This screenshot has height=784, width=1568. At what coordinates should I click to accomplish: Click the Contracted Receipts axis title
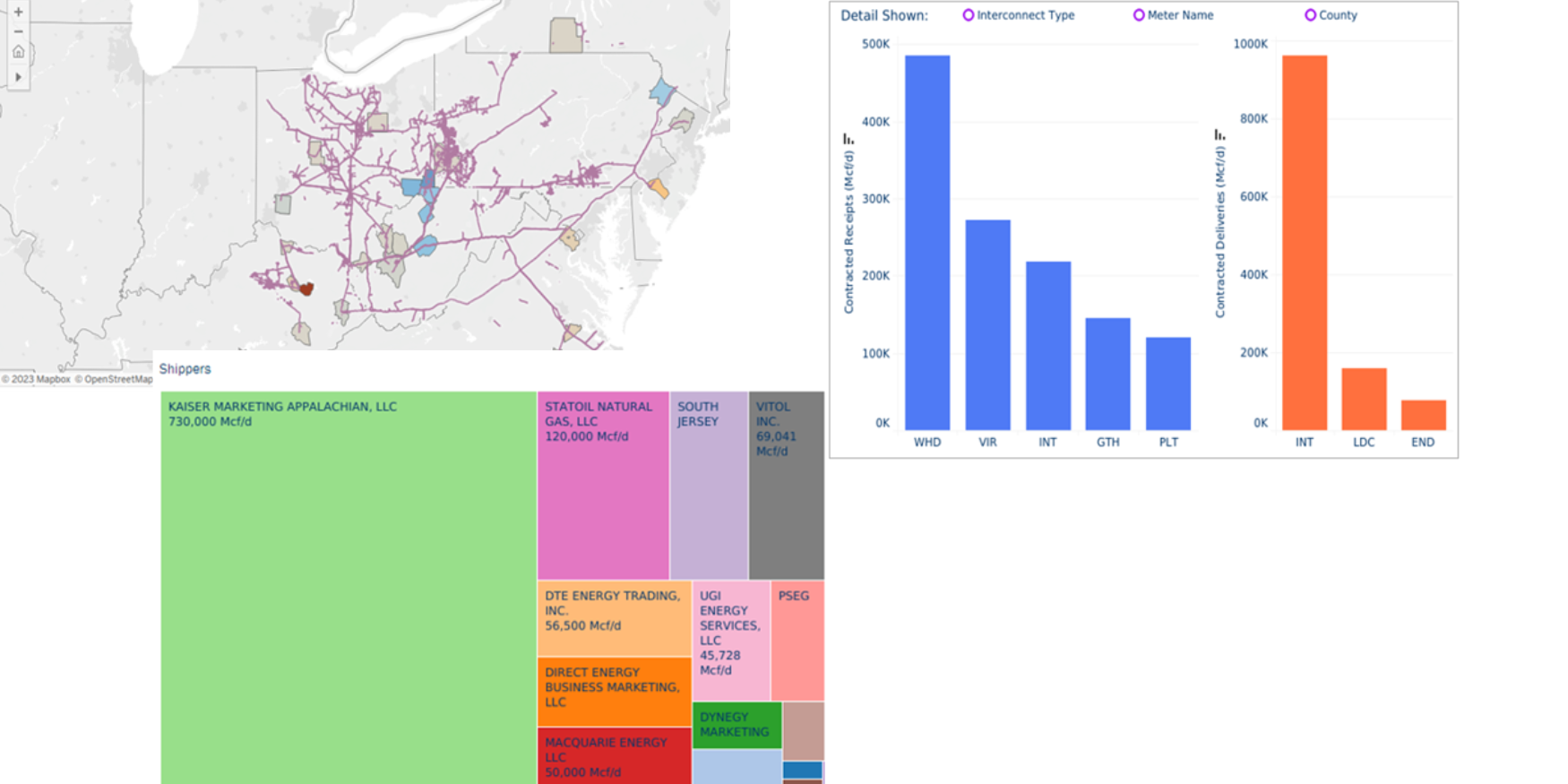tap(849, 231)
